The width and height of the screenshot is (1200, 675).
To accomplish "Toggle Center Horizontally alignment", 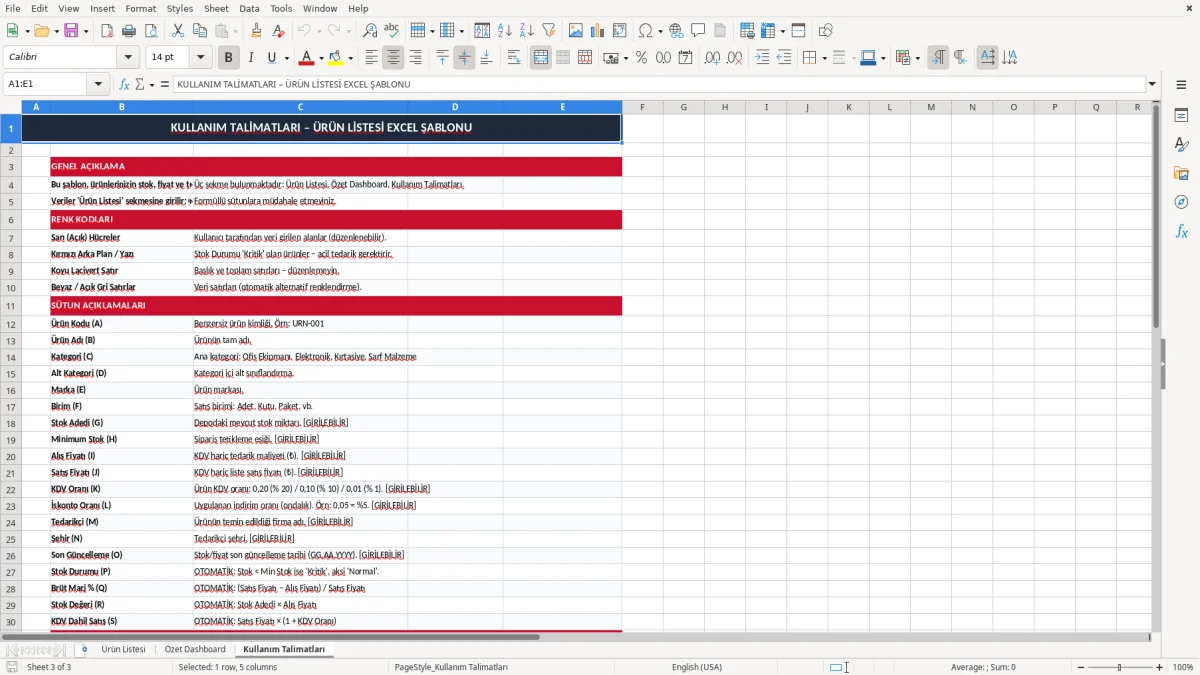I will (394, 58).
